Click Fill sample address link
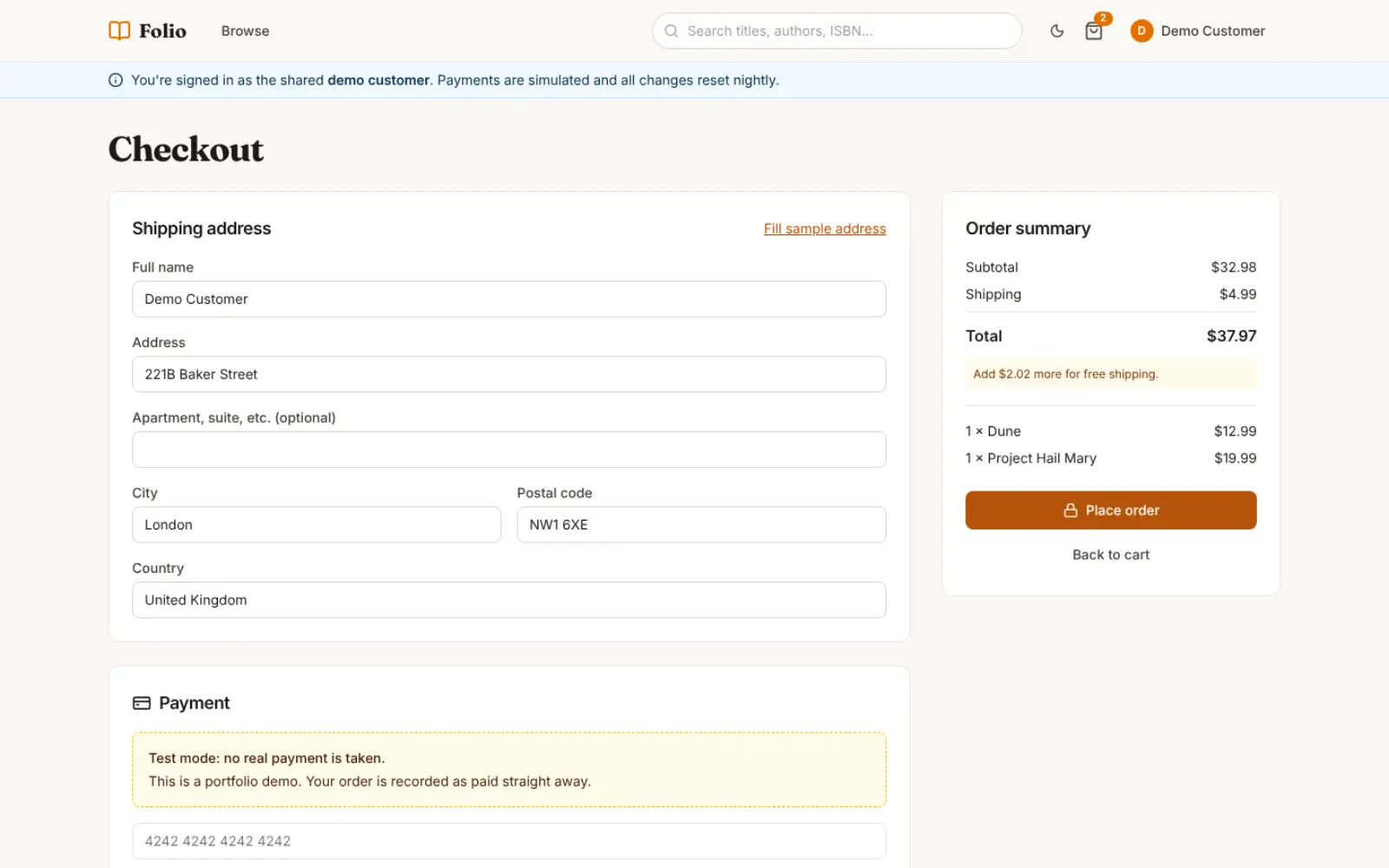1389x868 pixels. coord(825,228)
